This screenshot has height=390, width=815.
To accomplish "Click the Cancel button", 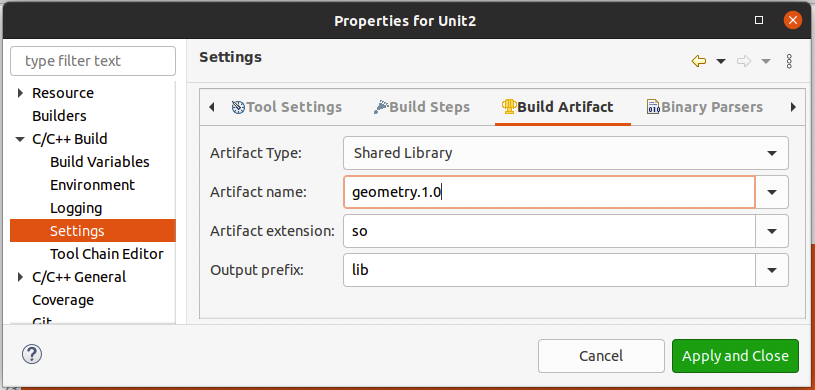I will pos(601,356).
